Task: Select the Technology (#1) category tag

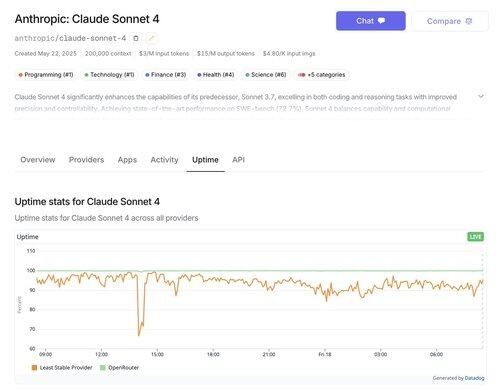Action: pyautogui.click(x=109, y=75)
